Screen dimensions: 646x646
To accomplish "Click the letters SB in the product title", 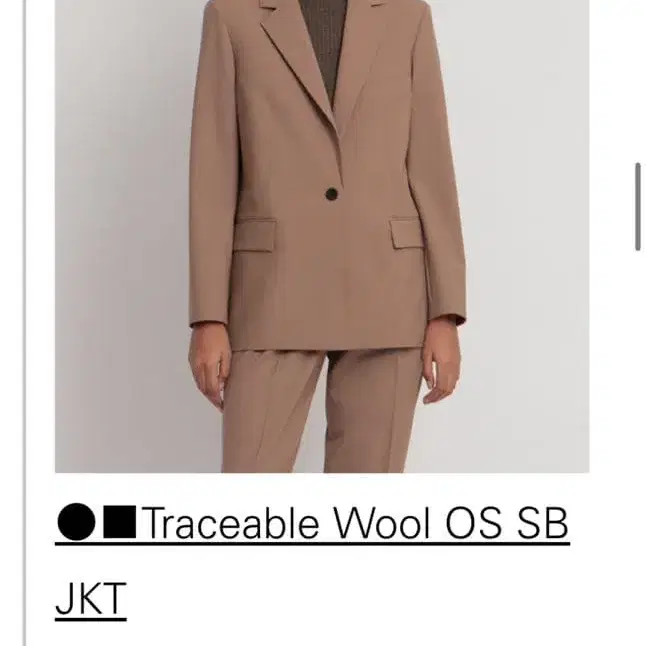I will point(542,522).
